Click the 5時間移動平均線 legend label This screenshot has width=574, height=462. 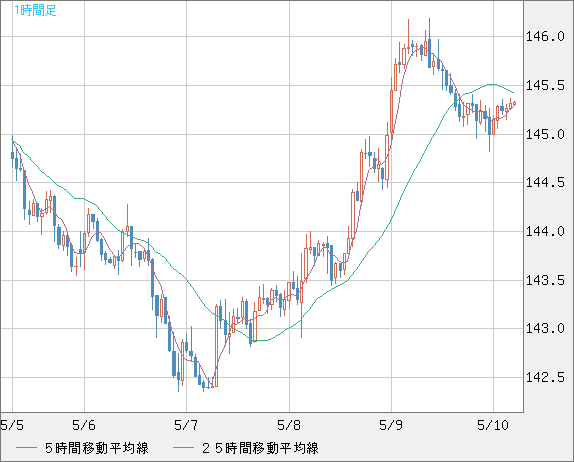click(x=97, y=448)
